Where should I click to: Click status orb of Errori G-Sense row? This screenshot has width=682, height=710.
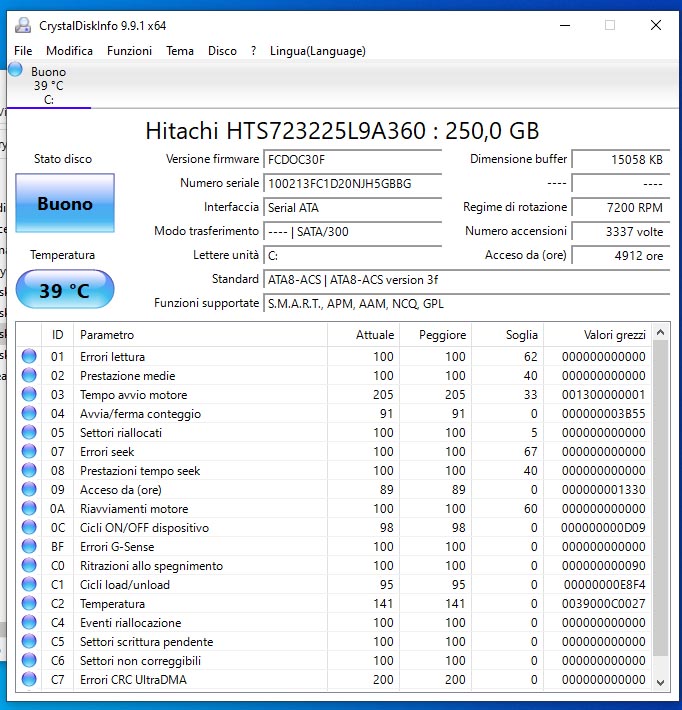(29, 547)
